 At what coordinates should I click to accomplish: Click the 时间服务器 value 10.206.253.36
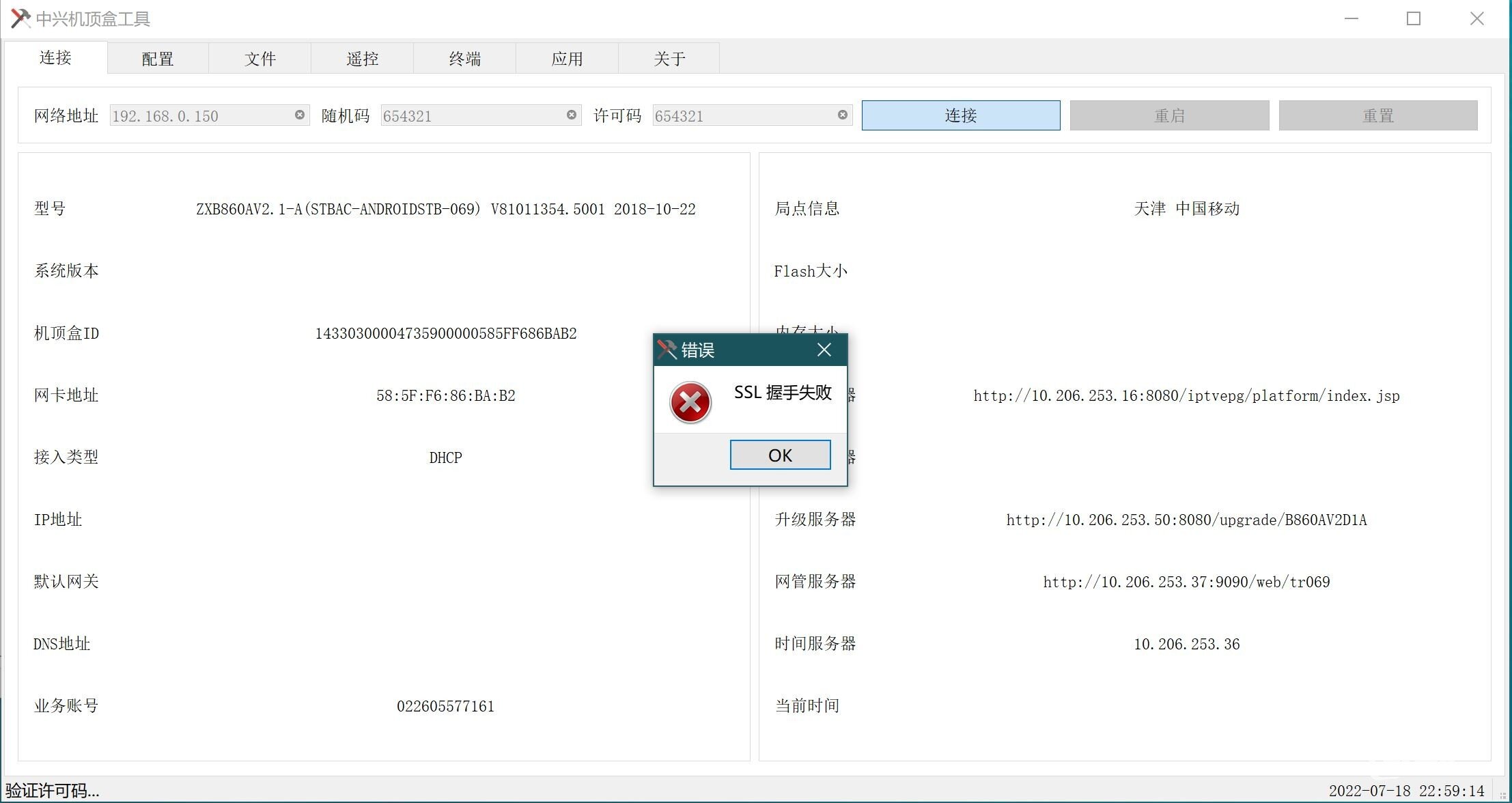coord(1187,644)
